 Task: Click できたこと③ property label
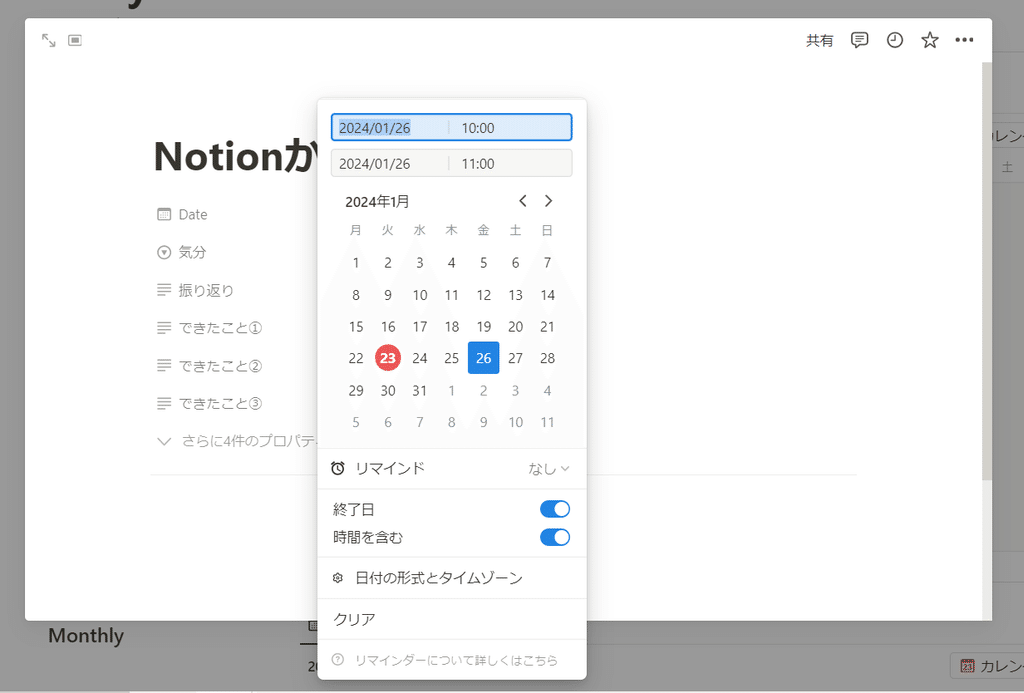pos(220,404)
